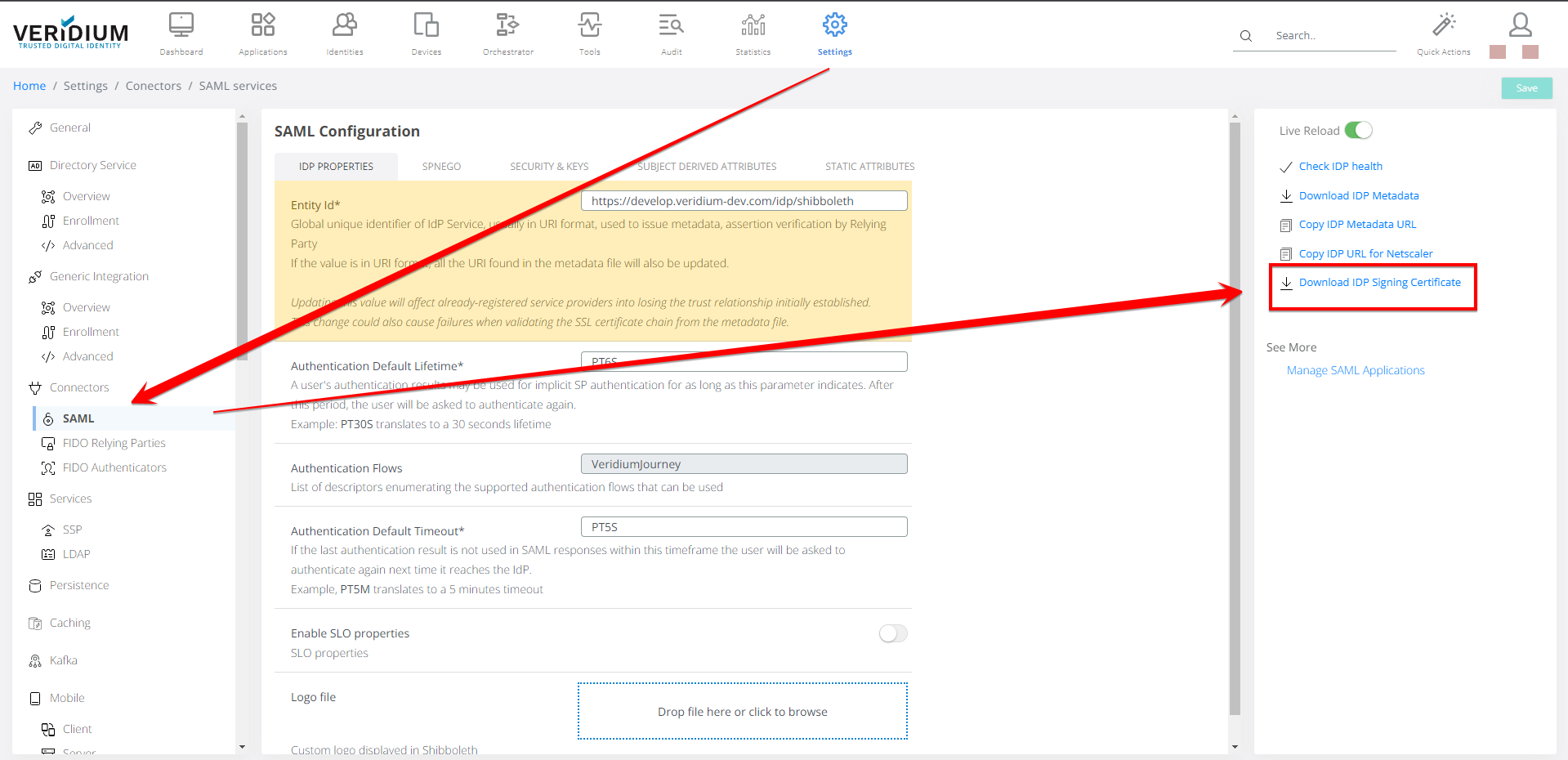The image size is (1568, 760).
Task: Open the Orchestrator icon
Action: [x=507, y=25]
